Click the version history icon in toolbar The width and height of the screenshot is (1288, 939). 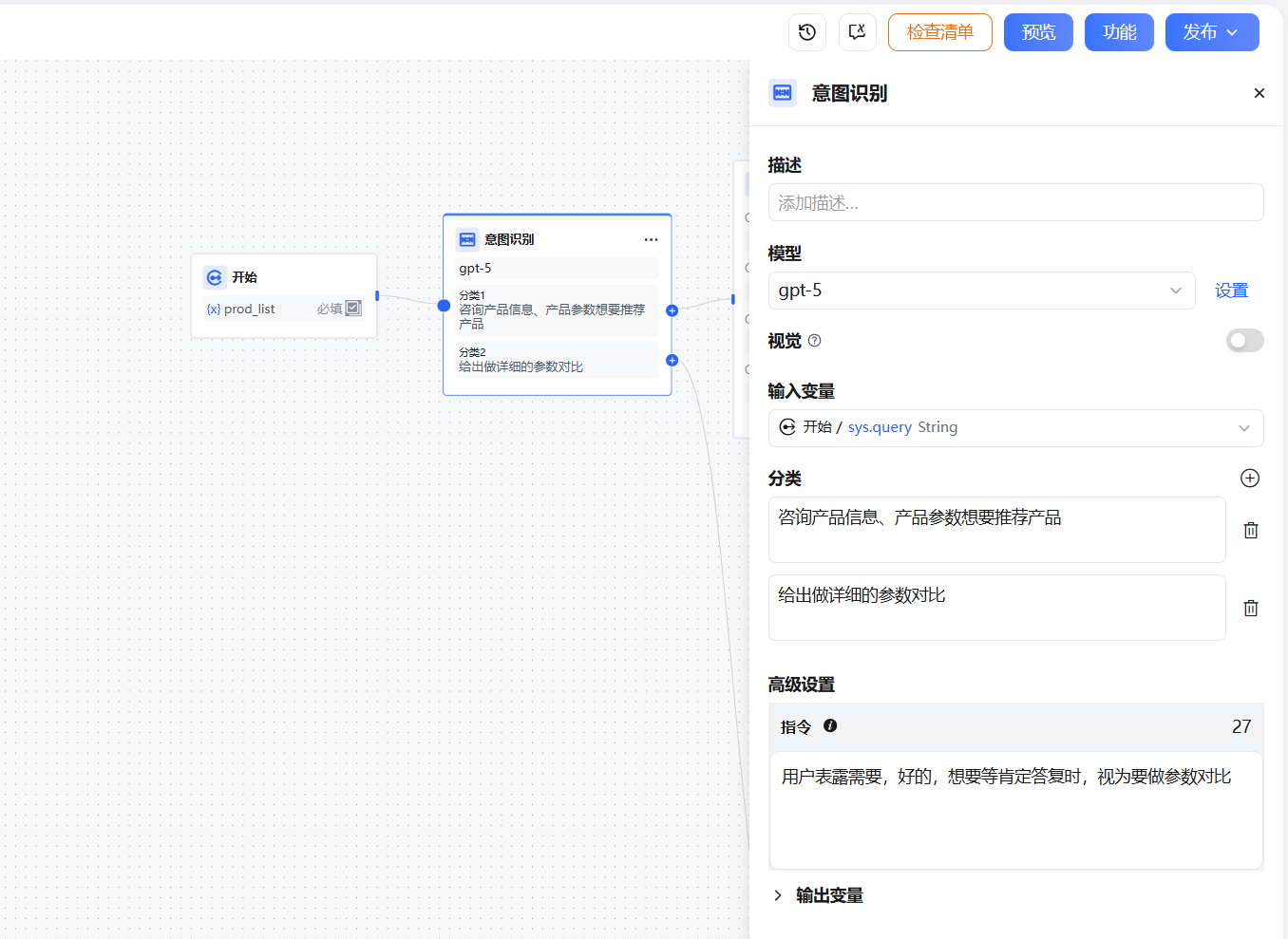806,31
